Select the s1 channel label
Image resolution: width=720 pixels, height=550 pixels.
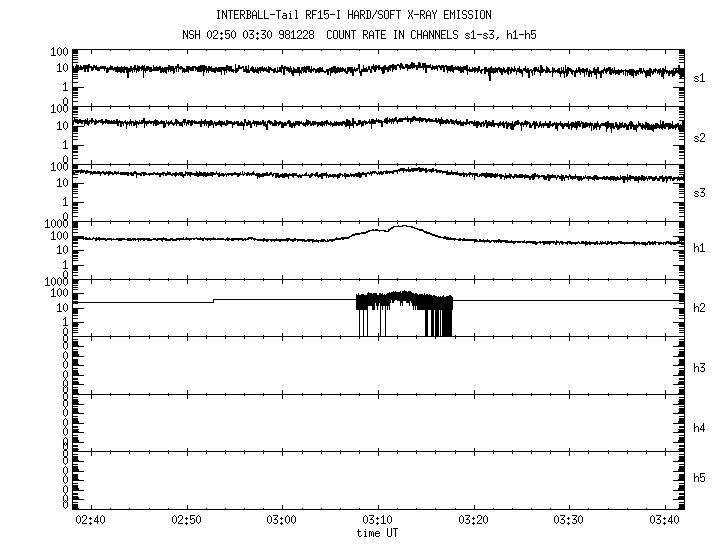699,77
